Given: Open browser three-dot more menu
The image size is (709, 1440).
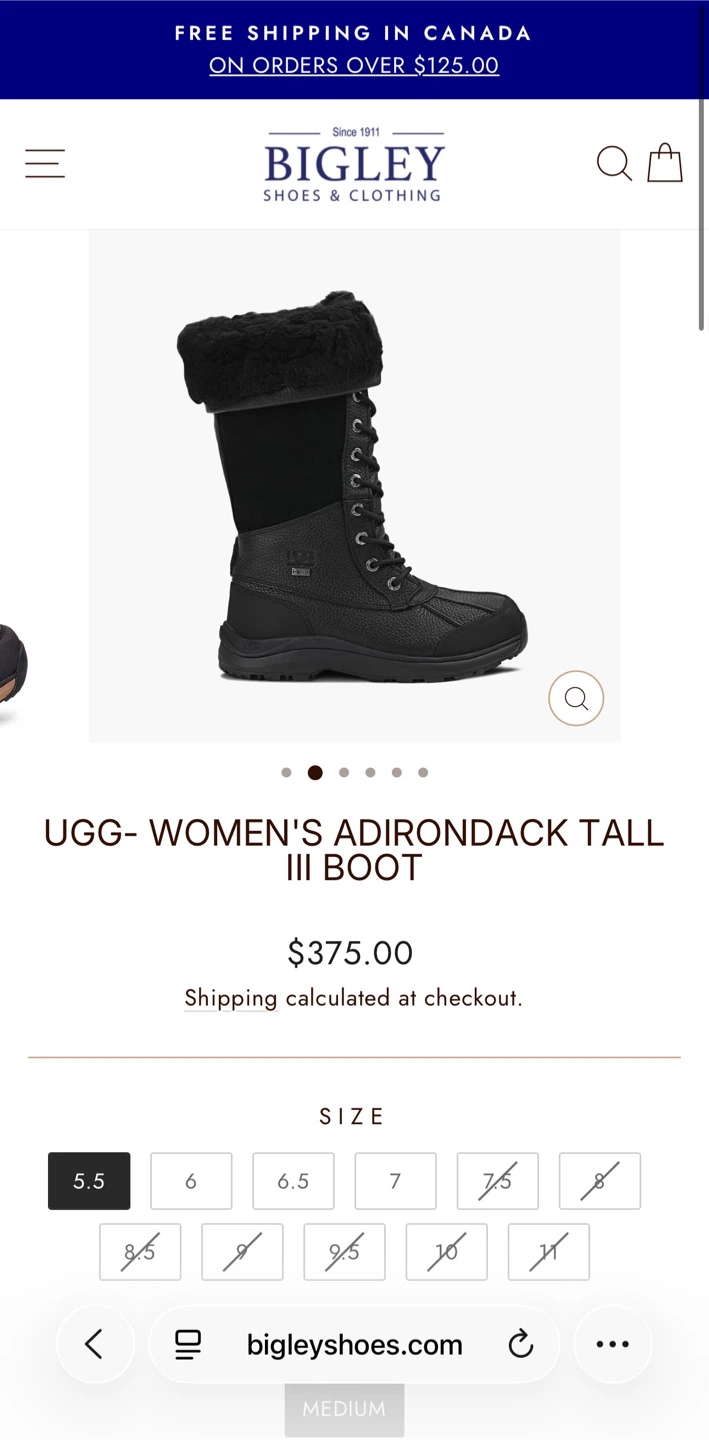Looking at the screenshot, I should tap(613, 1344).
